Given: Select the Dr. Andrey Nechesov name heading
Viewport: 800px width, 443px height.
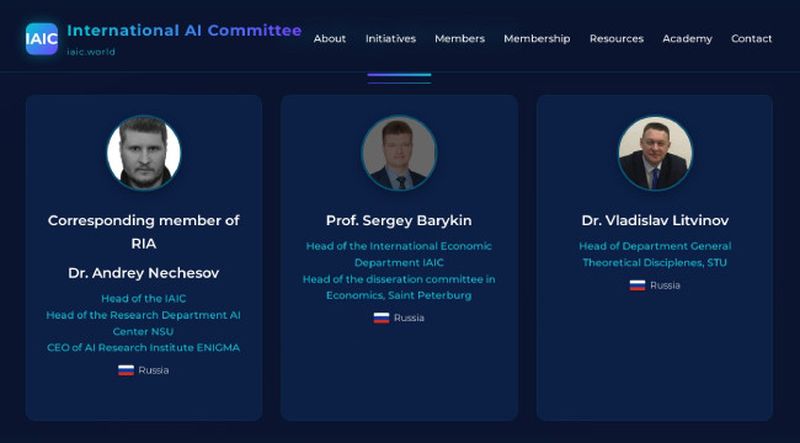Looking at the screenshot, I should tap(143, 272).
